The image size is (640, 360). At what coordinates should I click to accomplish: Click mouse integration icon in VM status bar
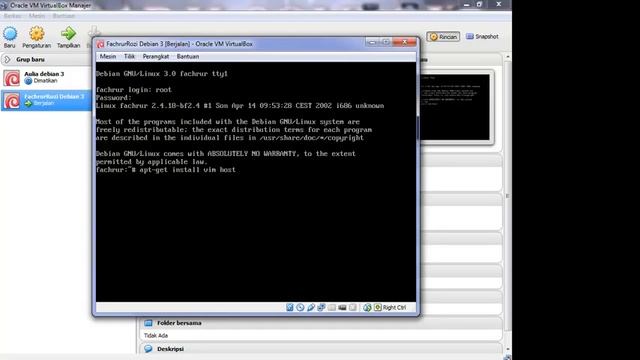click(367, 307)
